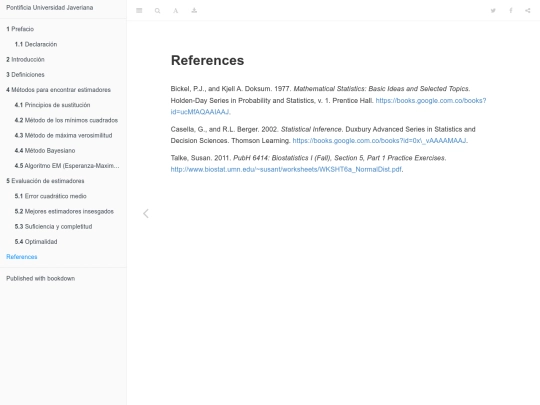Click the download icon in toolbar

point(194,11)
